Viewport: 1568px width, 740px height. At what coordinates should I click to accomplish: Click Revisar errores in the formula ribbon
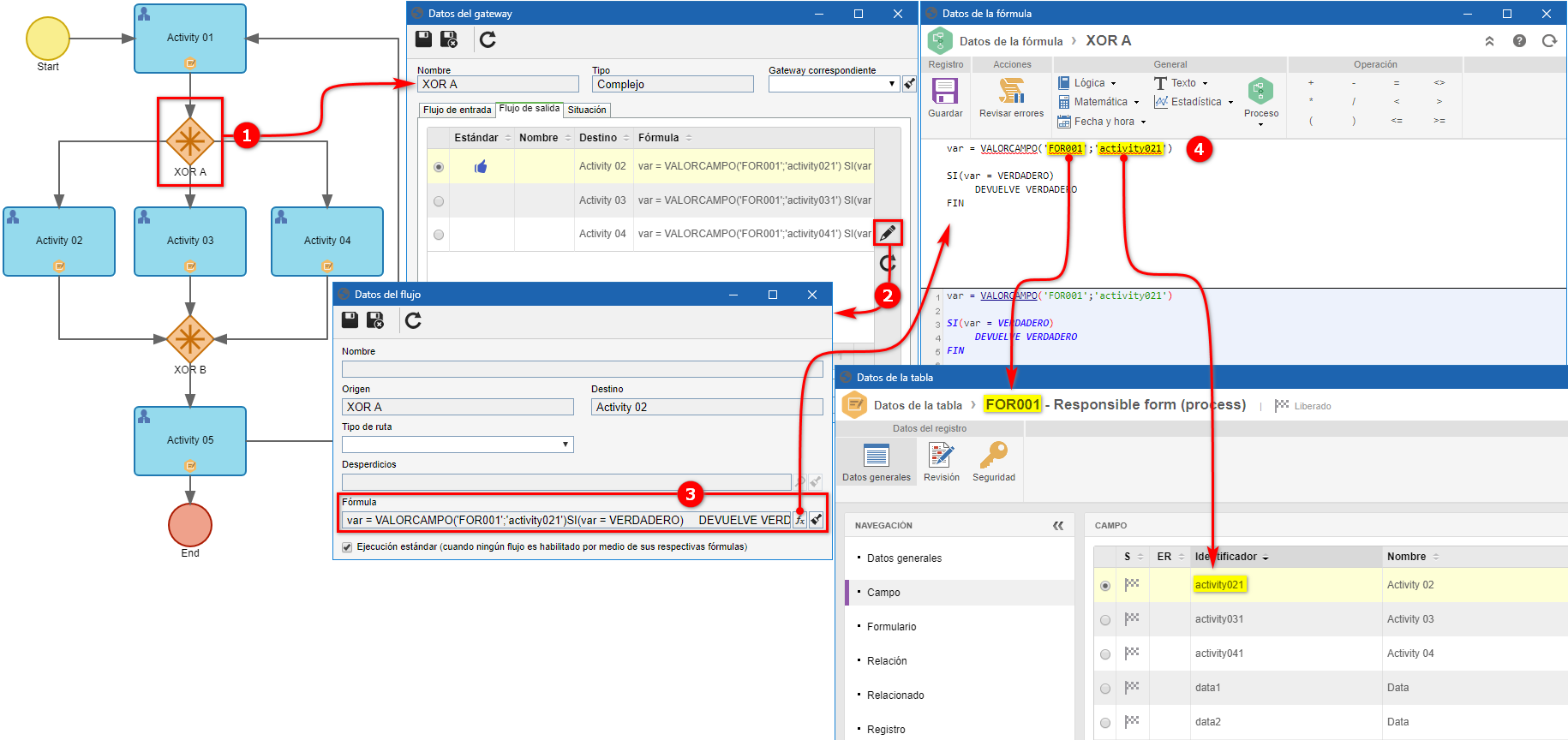1011,98
